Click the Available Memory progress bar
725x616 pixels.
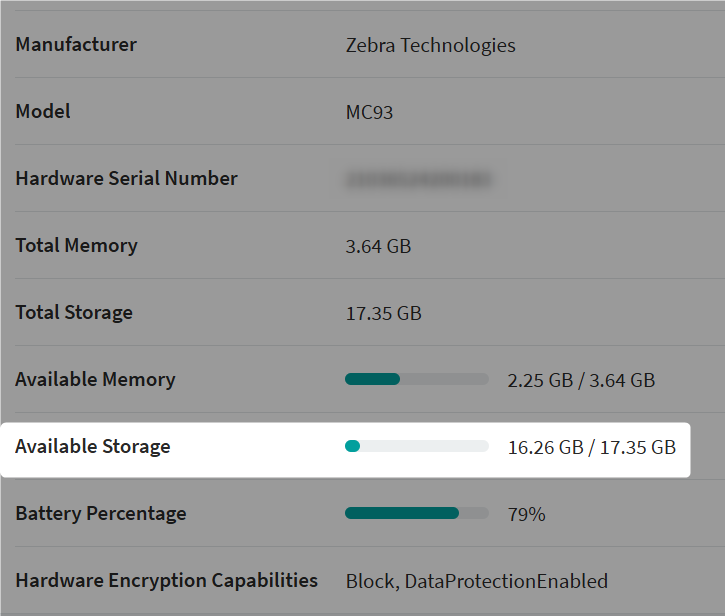[x=416, y=379]
